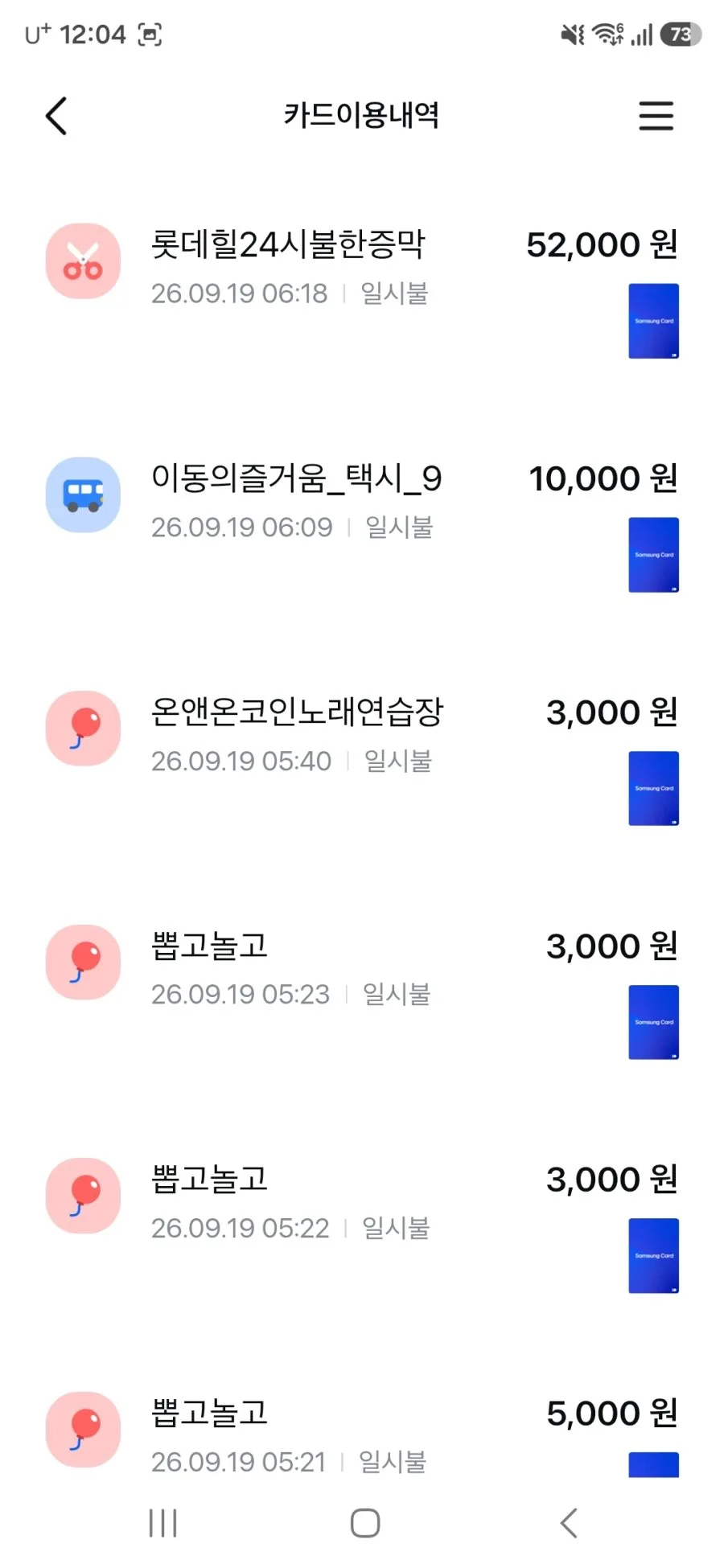Go back using the top-left arrow
The height and width of the screenshot is (1568, 724).
(x=56, y=116)
